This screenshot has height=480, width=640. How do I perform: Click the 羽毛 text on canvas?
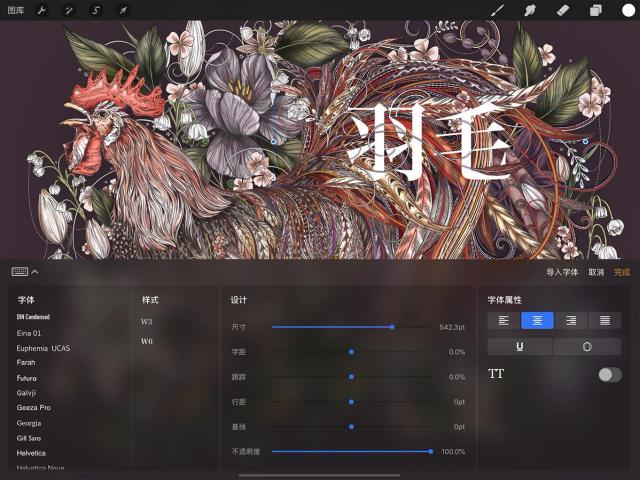click(429, 142)
